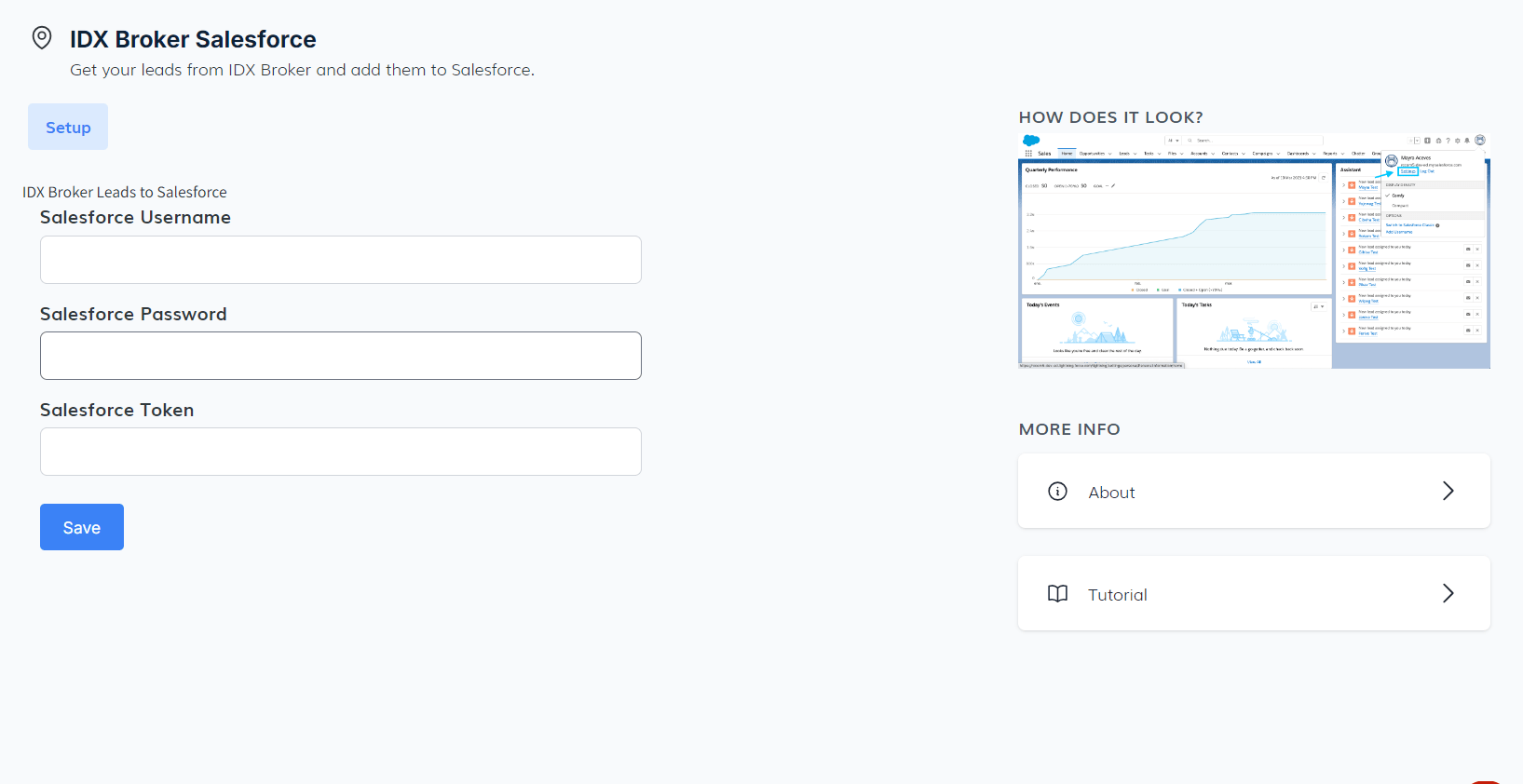This screenshot has width=1523, height=784.
Task: Open the Tutorial link text
Action: pos(1117,595)
